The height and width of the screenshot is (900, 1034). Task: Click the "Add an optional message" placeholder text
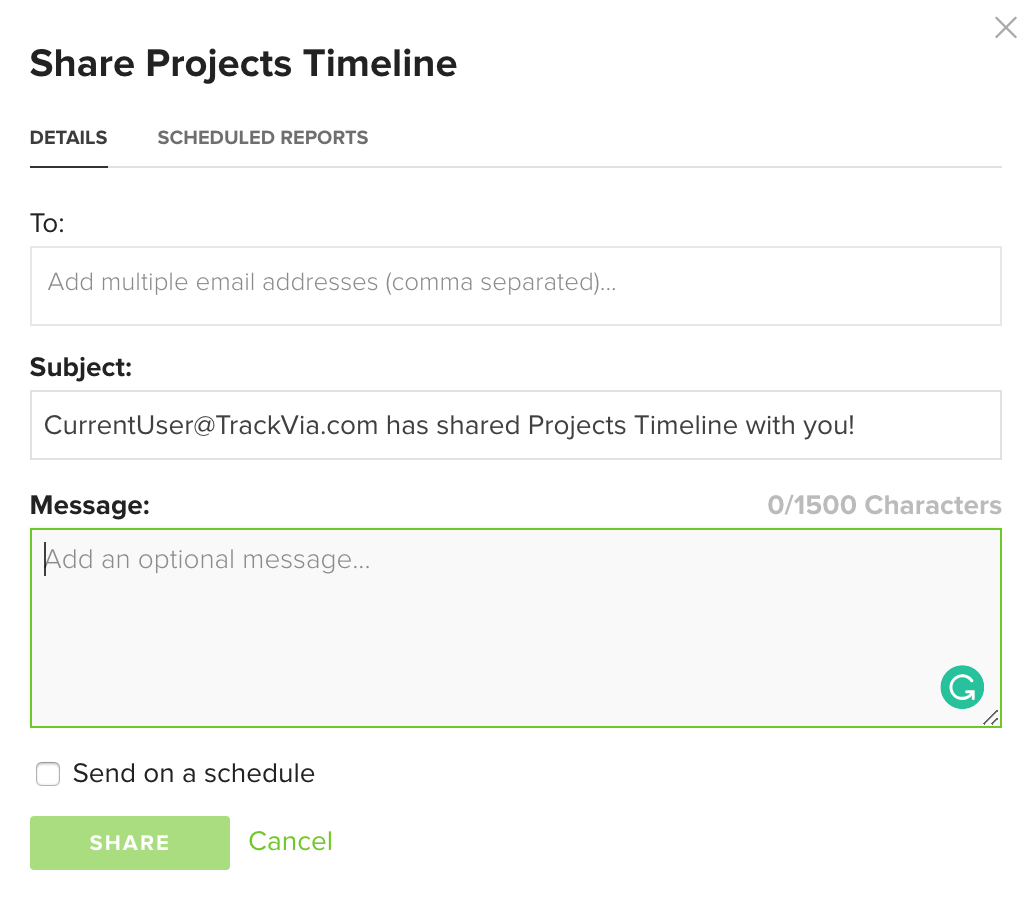click(x=208, y=560)
